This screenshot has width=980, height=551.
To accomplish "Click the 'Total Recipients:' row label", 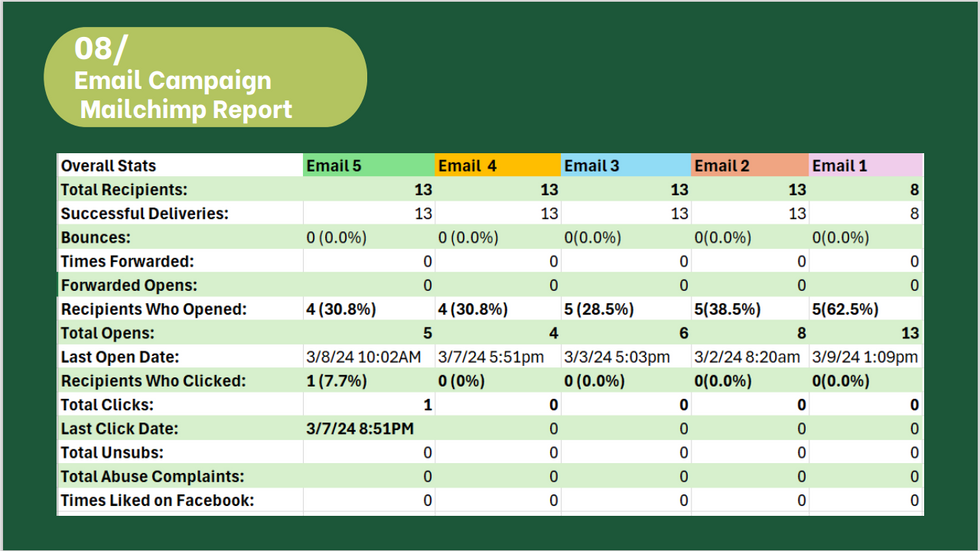I will pyautogui.click(x=124, y=189).
